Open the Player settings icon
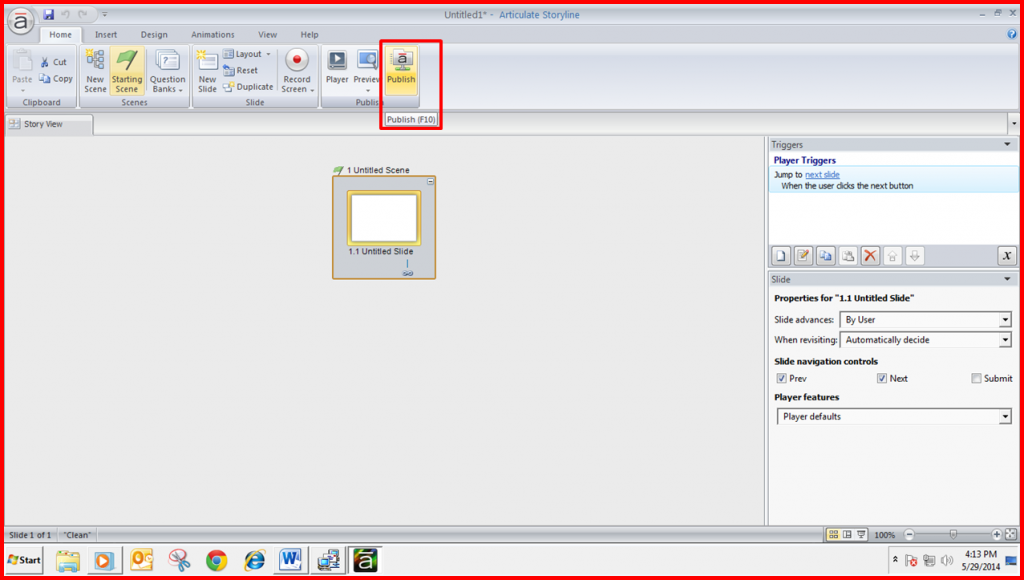The image size is (1024, 580). click(x=337, y=69)
